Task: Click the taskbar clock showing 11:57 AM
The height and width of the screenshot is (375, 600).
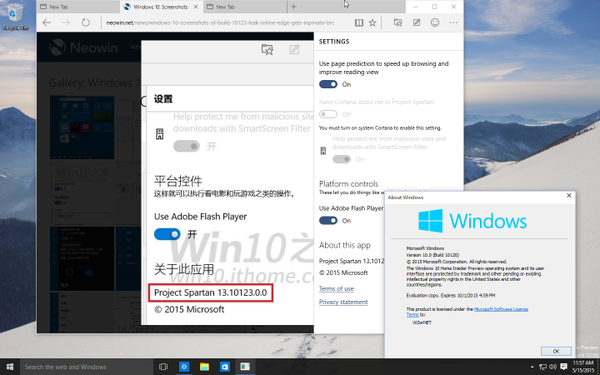Action: click(x=583, y=367)
